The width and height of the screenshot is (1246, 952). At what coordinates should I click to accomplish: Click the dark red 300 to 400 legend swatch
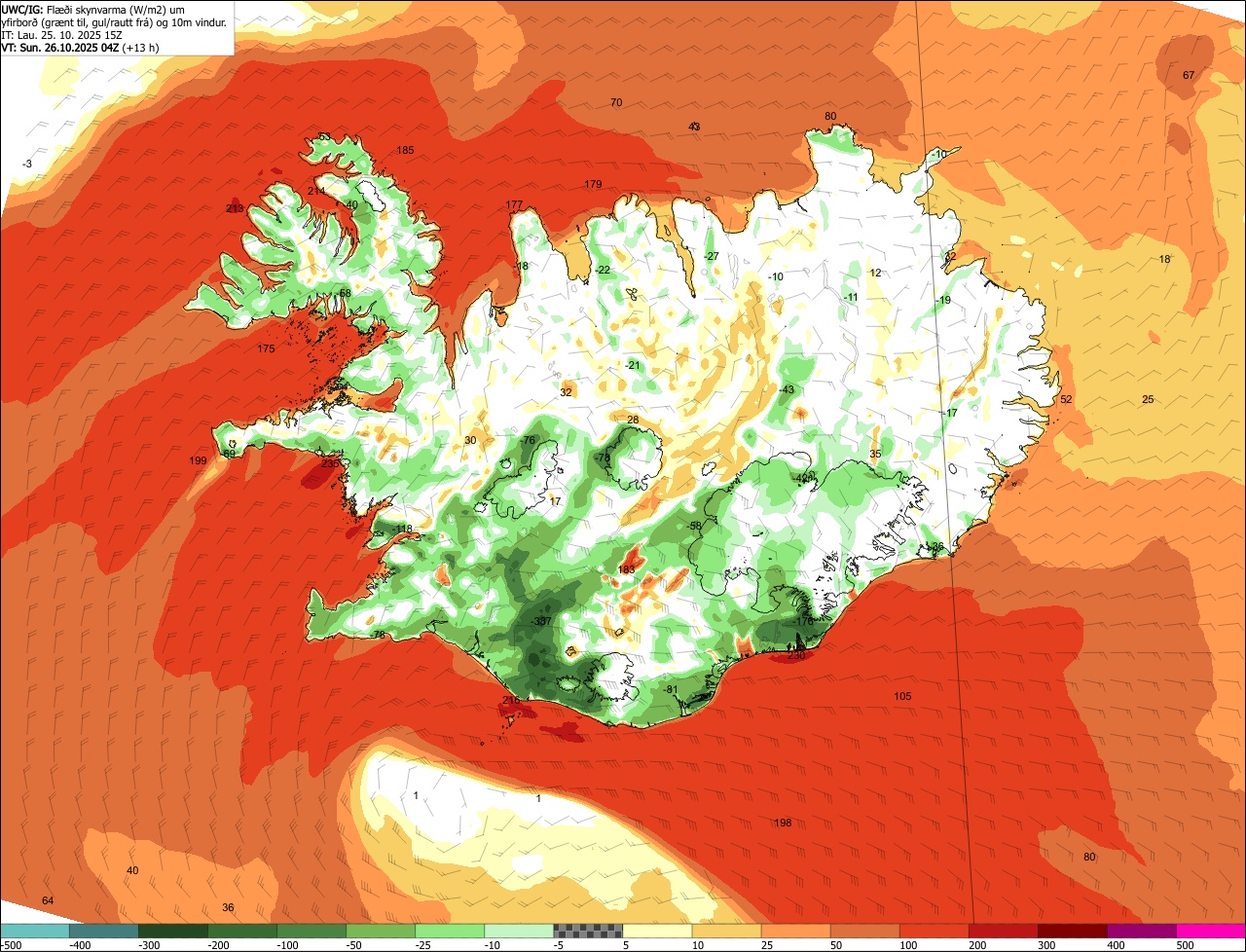pyautogui.click(x=1073, y=931)
